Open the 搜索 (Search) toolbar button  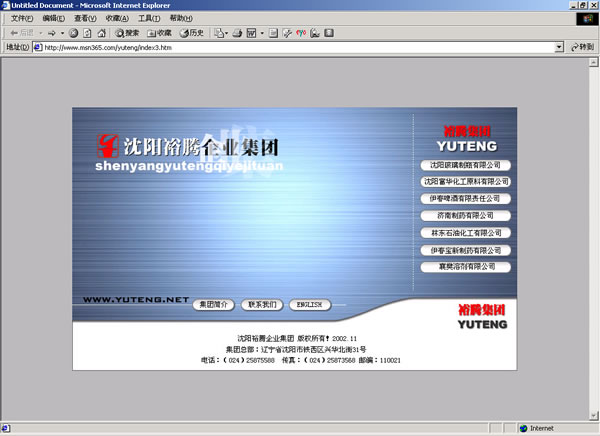[x=127, y=33]
